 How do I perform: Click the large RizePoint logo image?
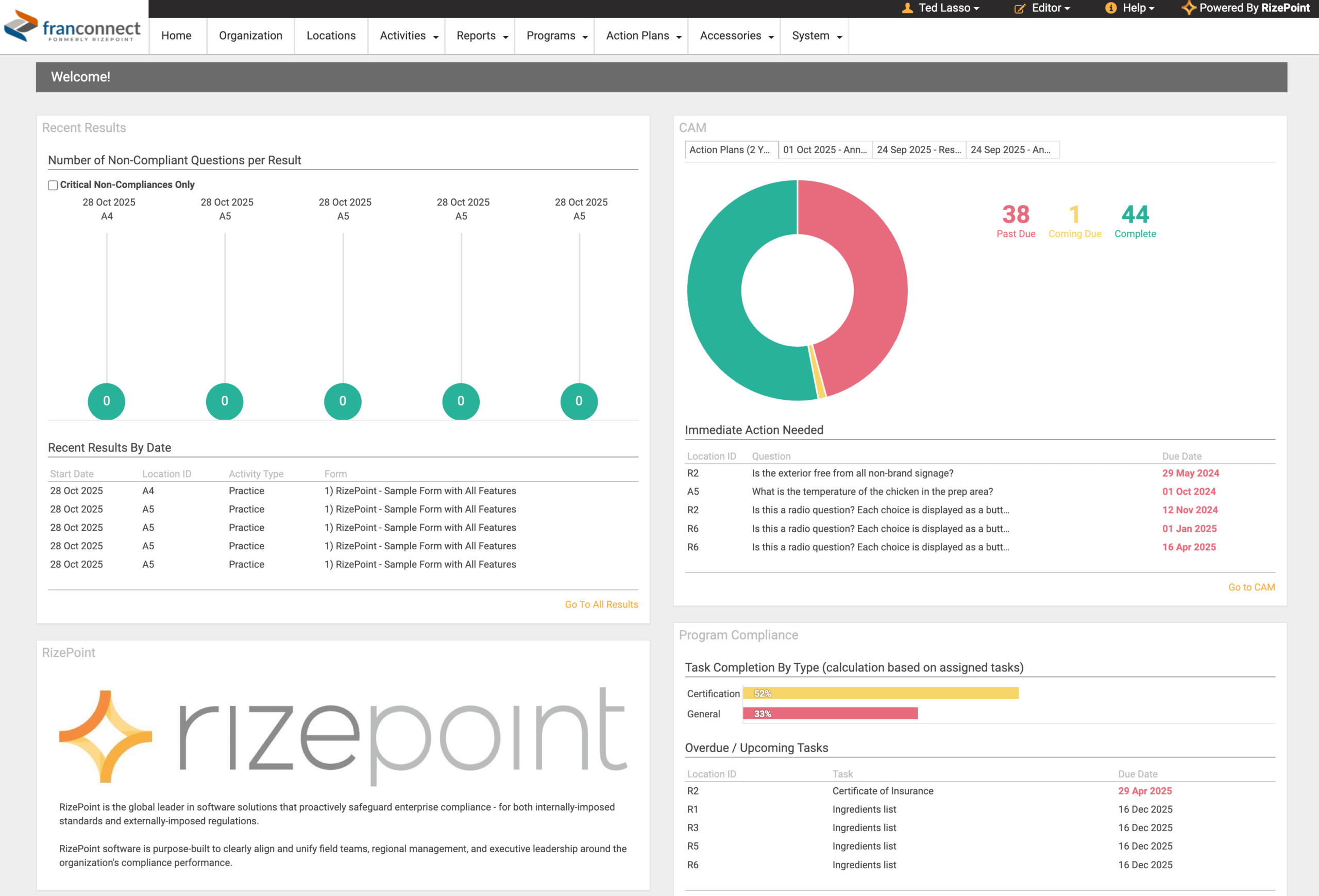[343, 736]
